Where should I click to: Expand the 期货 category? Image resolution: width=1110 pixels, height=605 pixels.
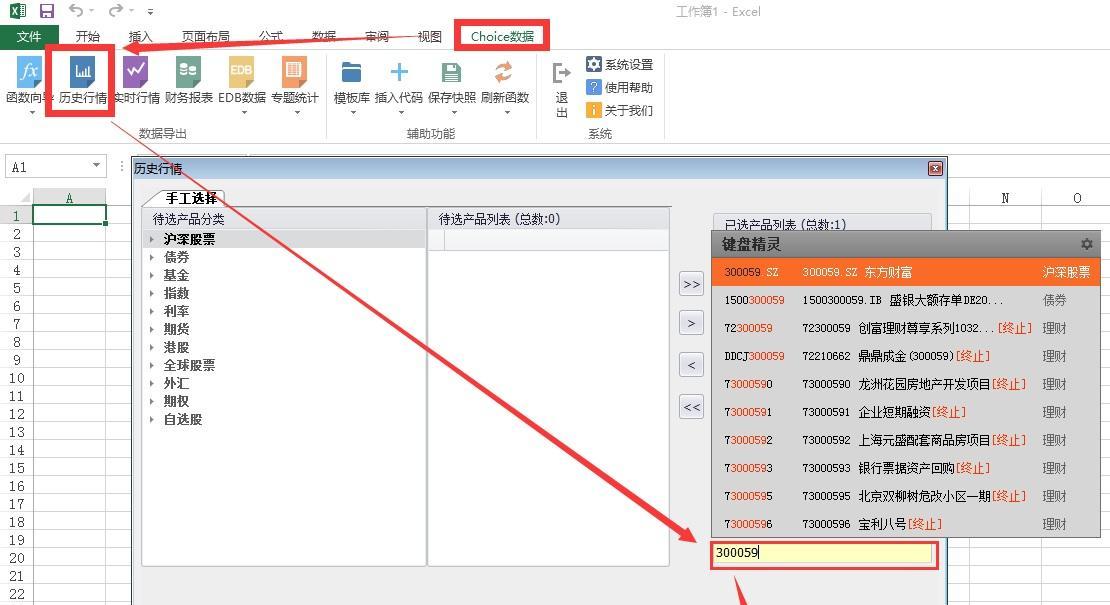[x=151, y=330]
